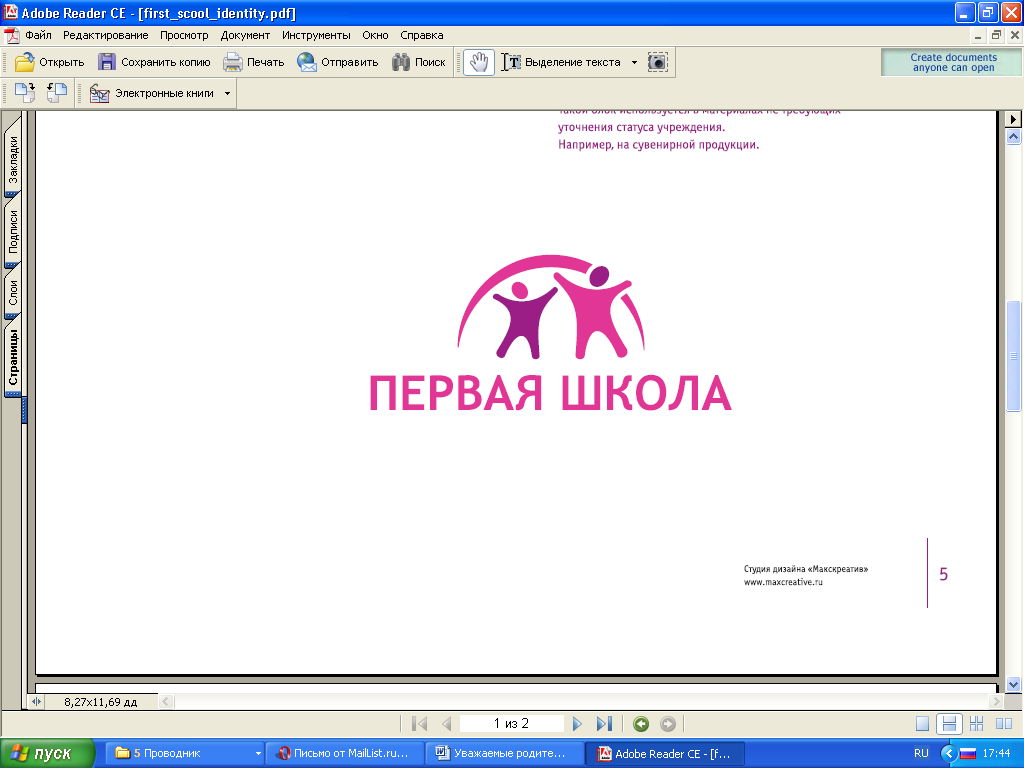Screen dimensions: 1024x768
Task: Click the ПЕРВАЯ ШКОЛА logo text
Action: 550,392
